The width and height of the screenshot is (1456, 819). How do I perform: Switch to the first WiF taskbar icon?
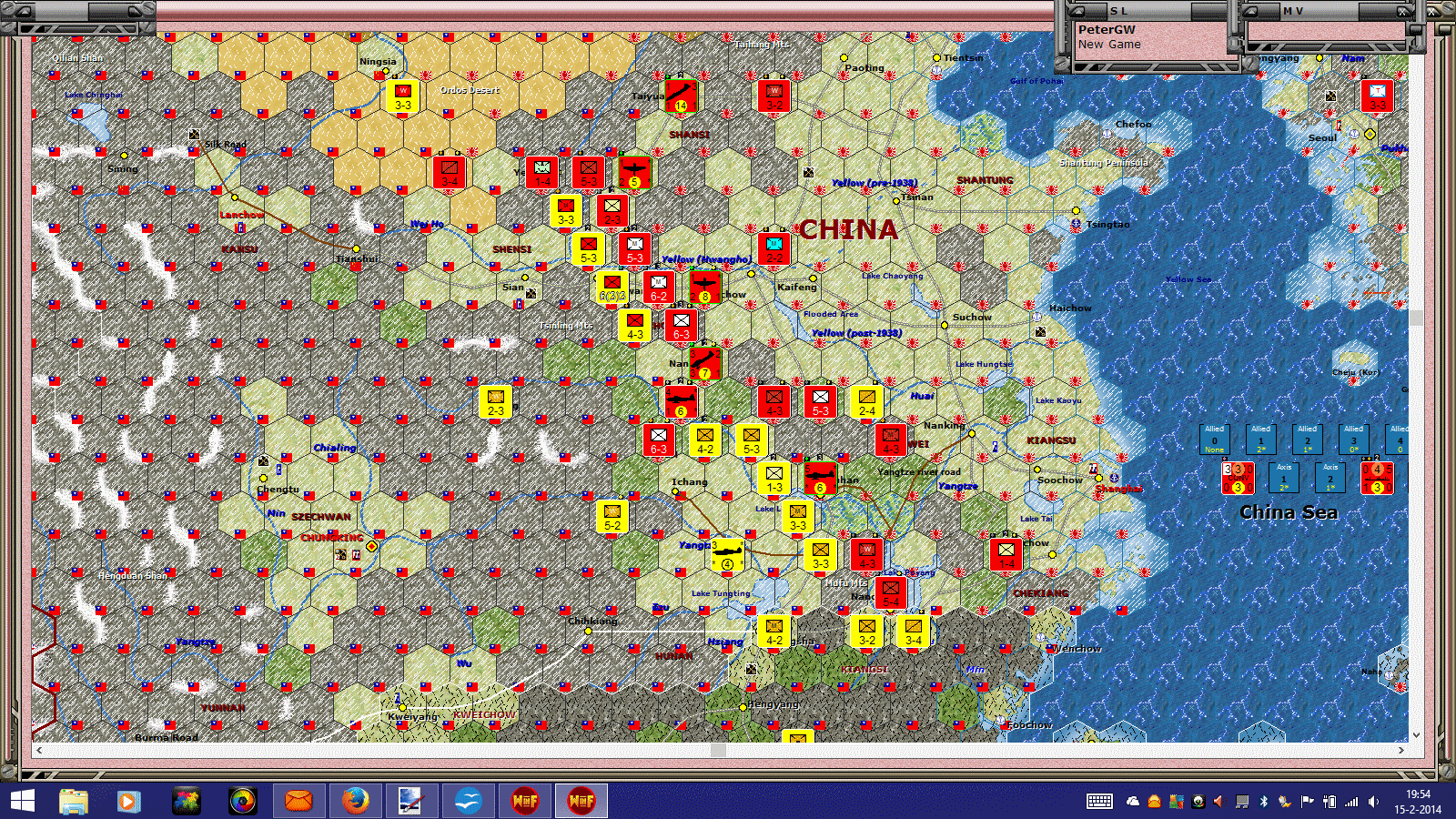click(x=525, y=801)
